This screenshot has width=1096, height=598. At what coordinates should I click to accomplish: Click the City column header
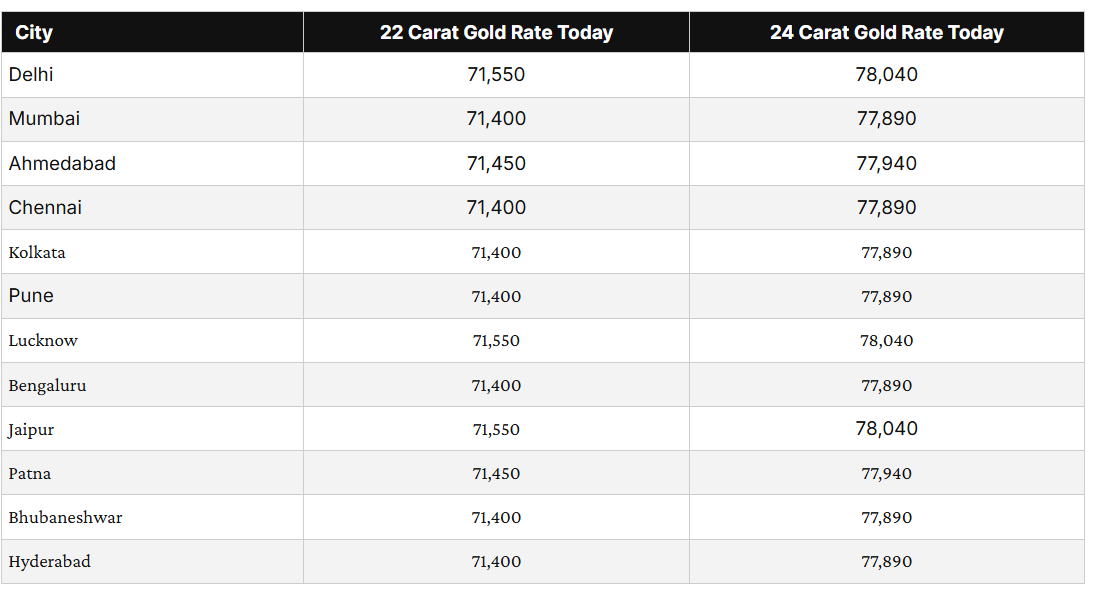34,32
